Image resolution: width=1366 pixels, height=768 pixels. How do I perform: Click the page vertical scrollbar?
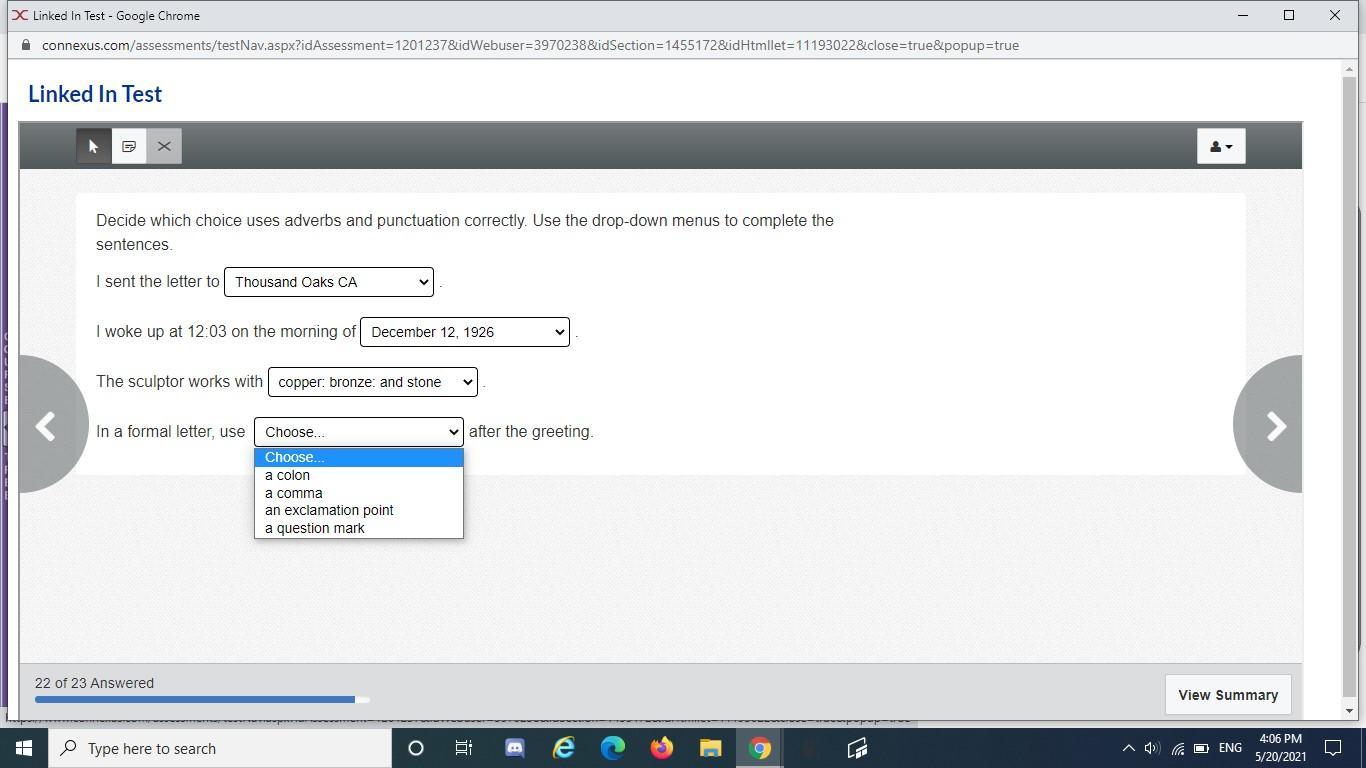tap(1349, 388)
